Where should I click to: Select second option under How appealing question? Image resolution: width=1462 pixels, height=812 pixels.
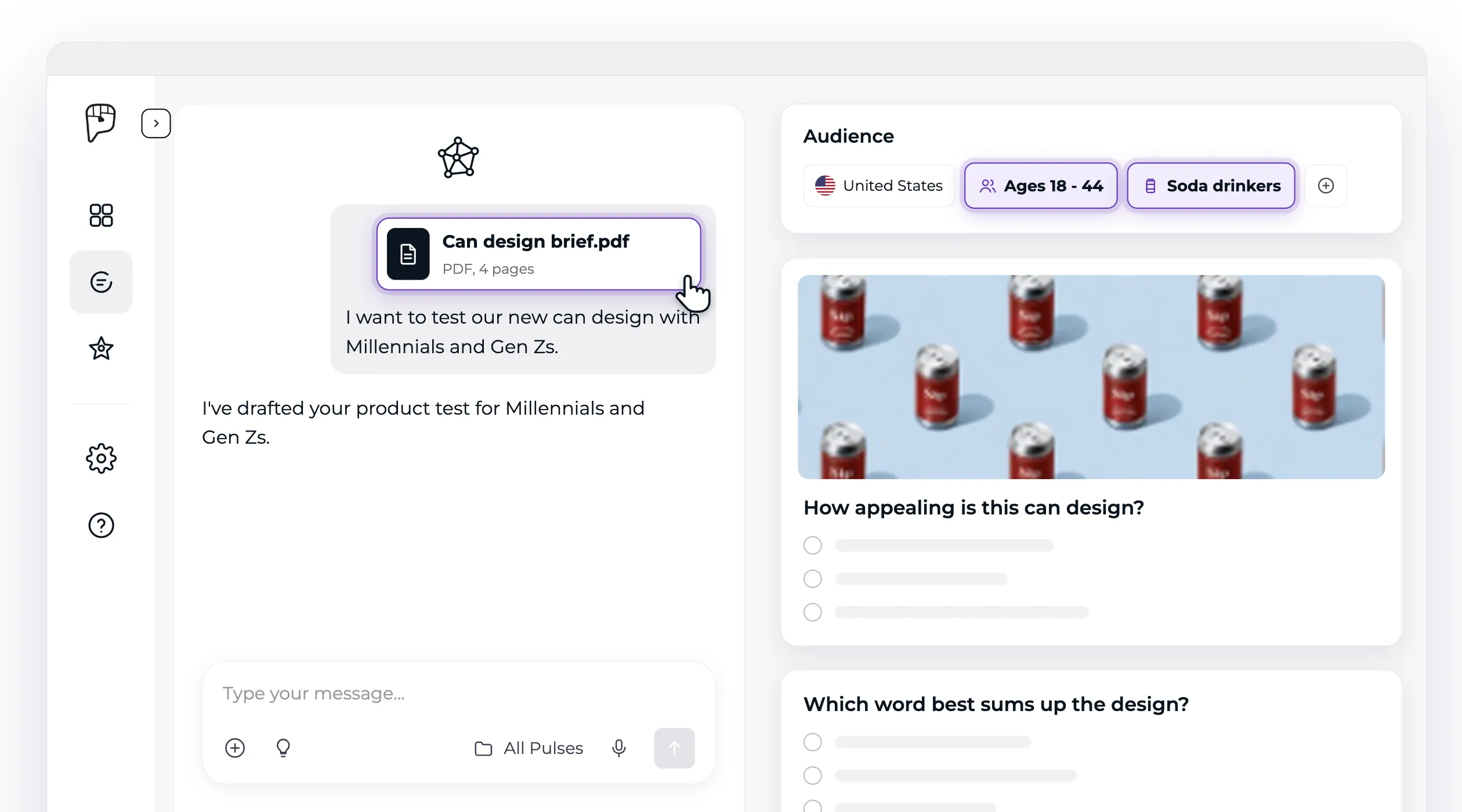(x=812, y=579)
